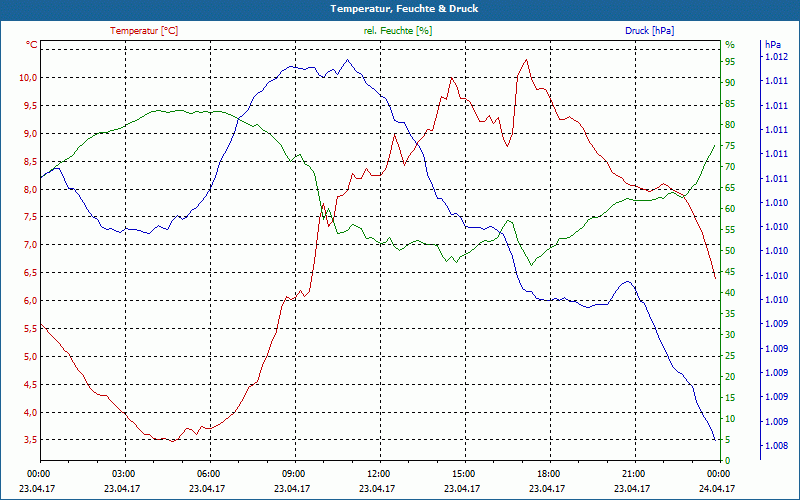The height and width of the screenshot is (500, 800).
Task: Click the 12:00 time axis label
Action: coord(377,473)
